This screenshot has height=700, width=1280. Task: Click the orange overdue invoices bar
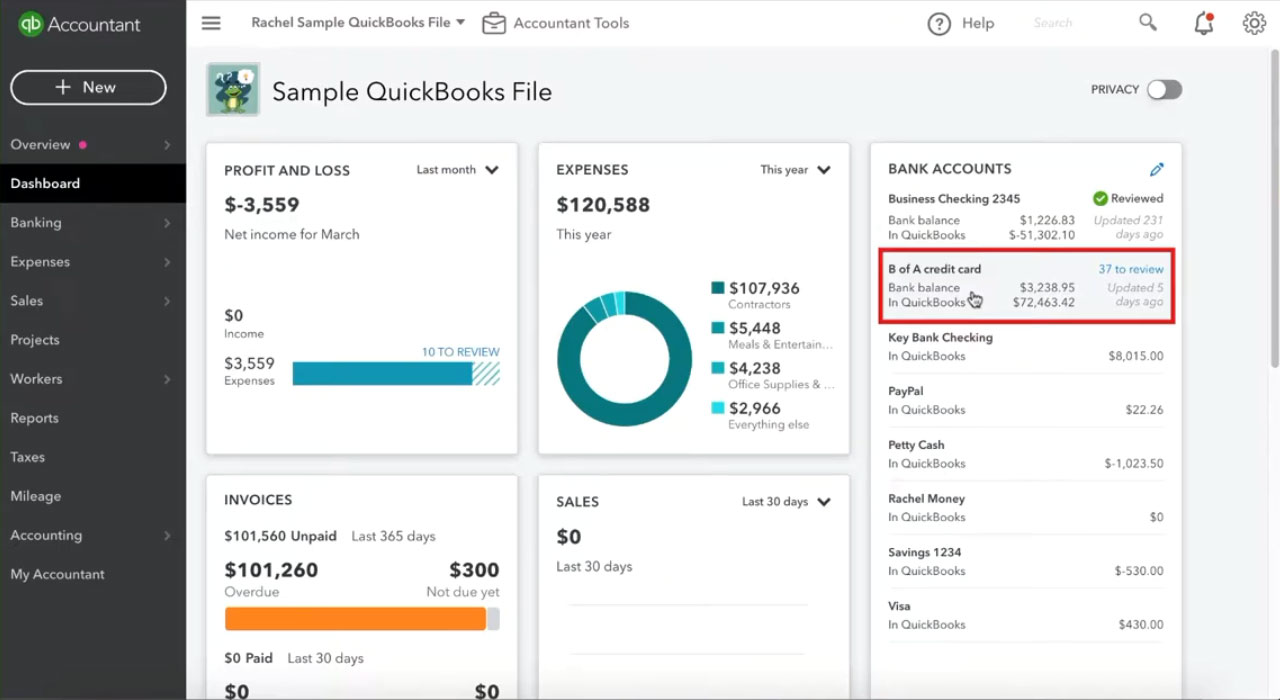355,619
